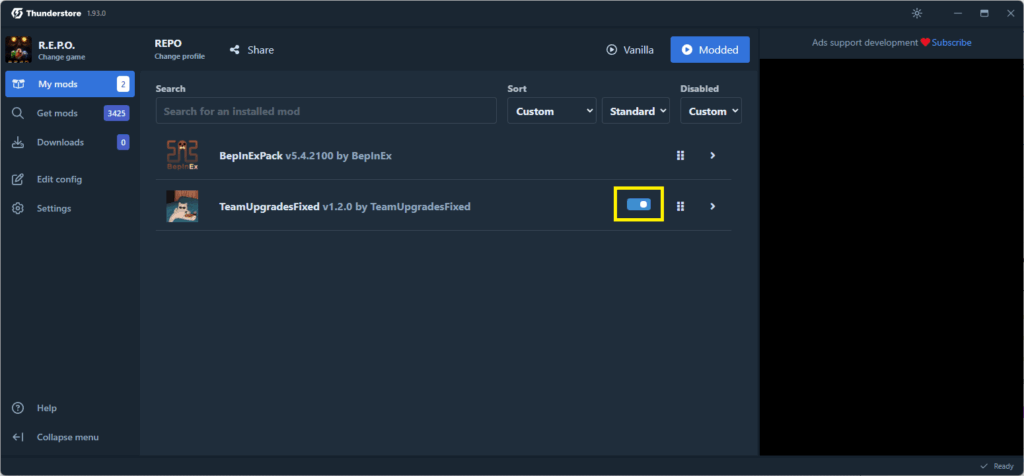Click the Share network icon

pos(234,50)
